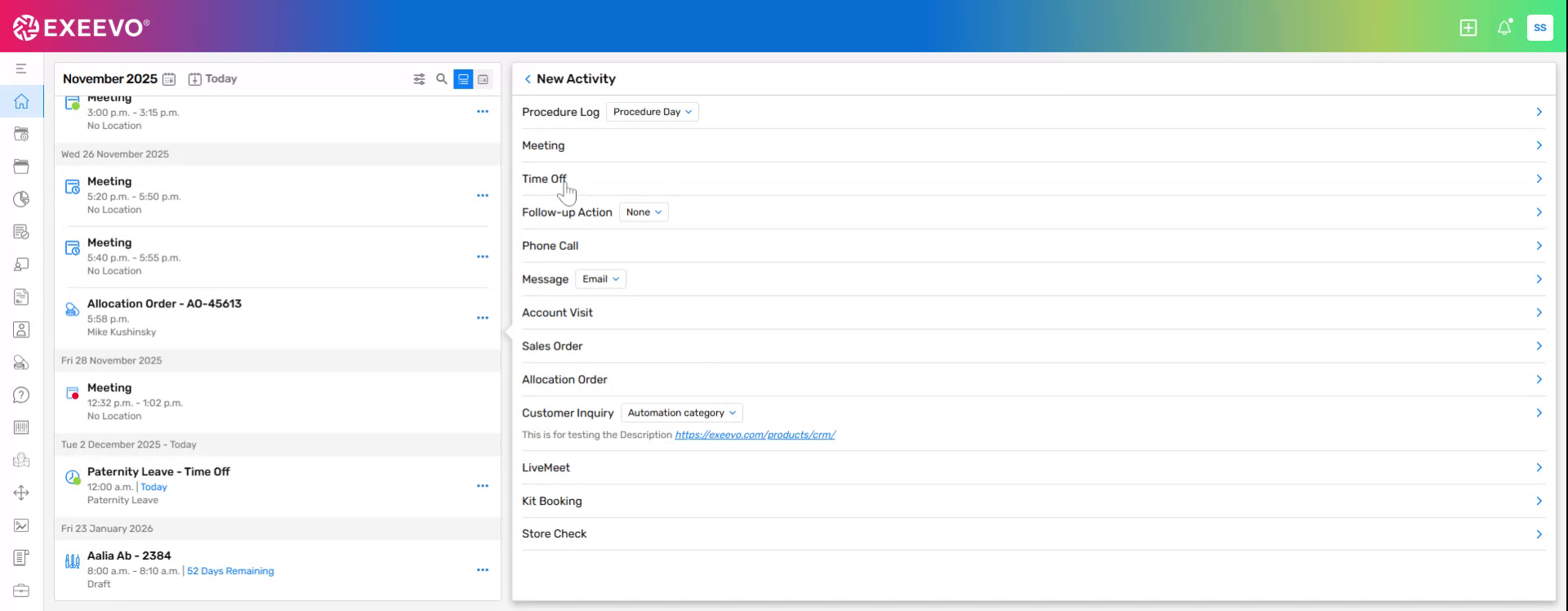
Task: Open the help question mark sidebar icon
Action: click(x=21, y=395)
